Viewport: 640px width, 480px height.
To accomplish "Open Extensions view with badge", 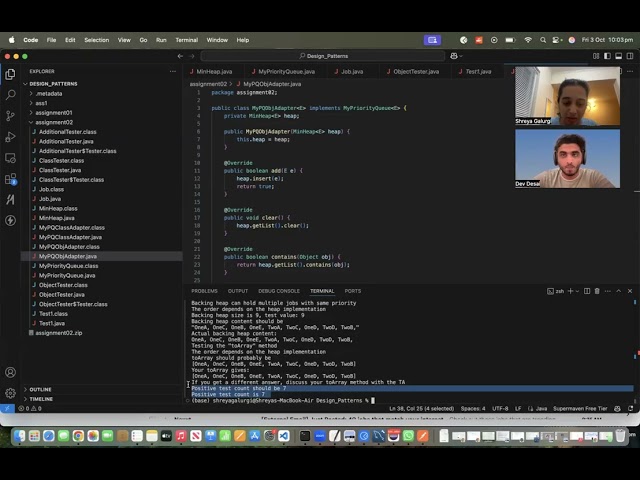I will 10,179.
